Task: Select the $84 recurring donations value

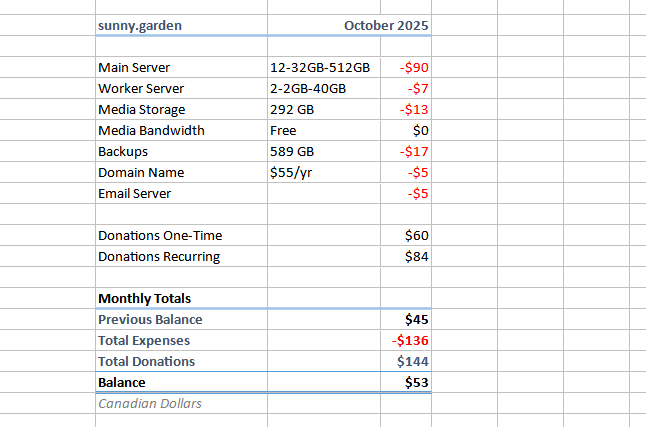Action: coord(406,257)
